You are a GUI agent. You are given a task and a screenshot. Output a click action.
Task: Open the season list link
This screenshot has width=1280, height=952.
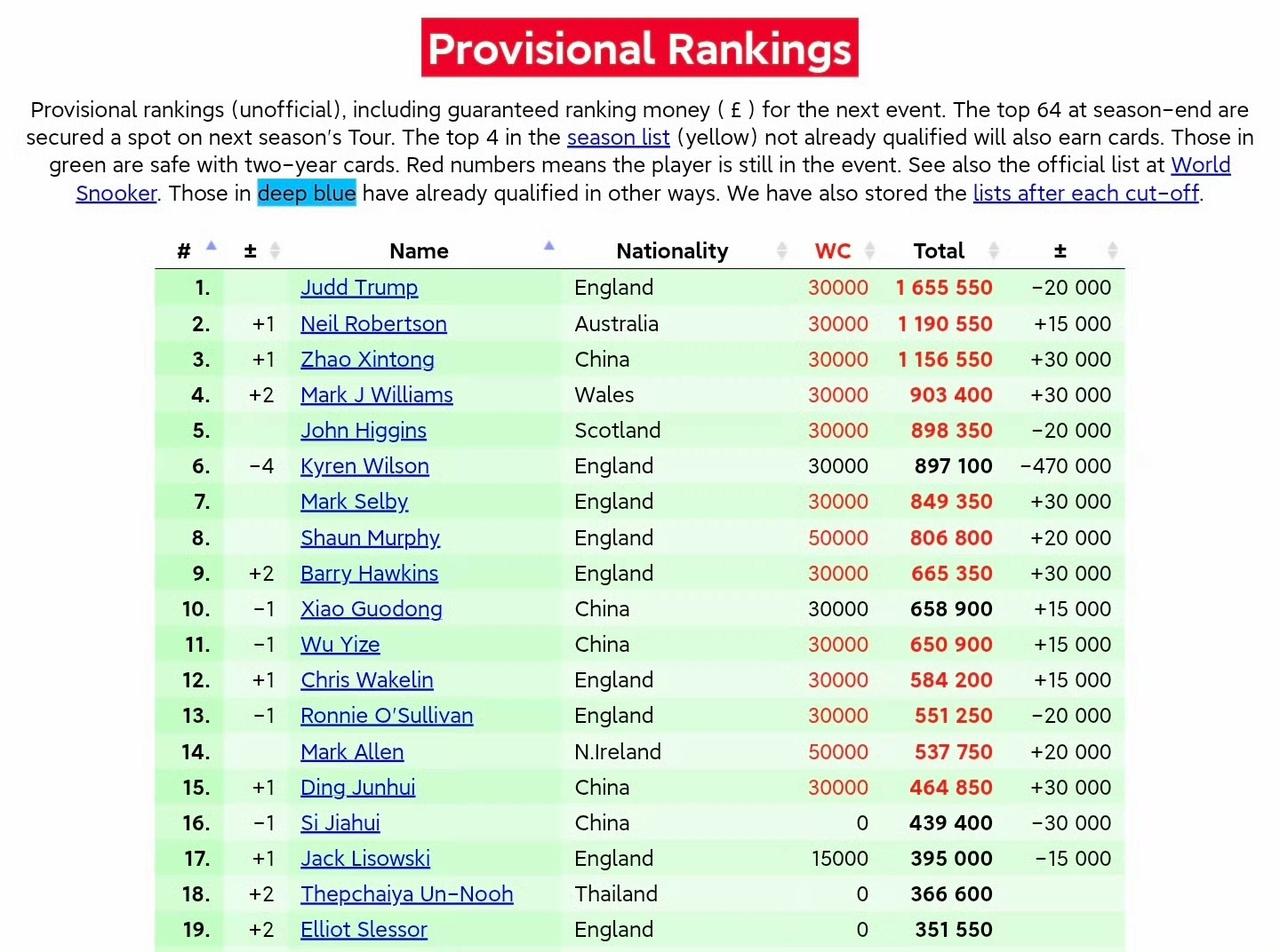point(618,137)
